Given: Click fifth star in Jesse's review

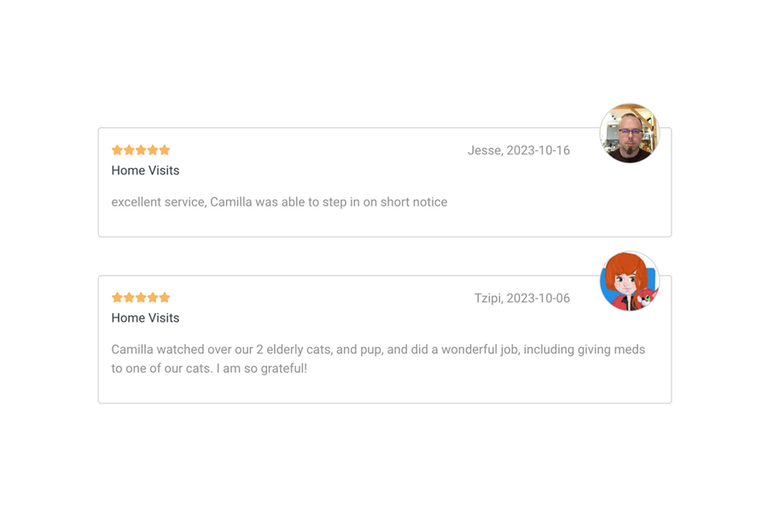Looking at the screenshot, I should pyautogui.click(x=165, y=150).
